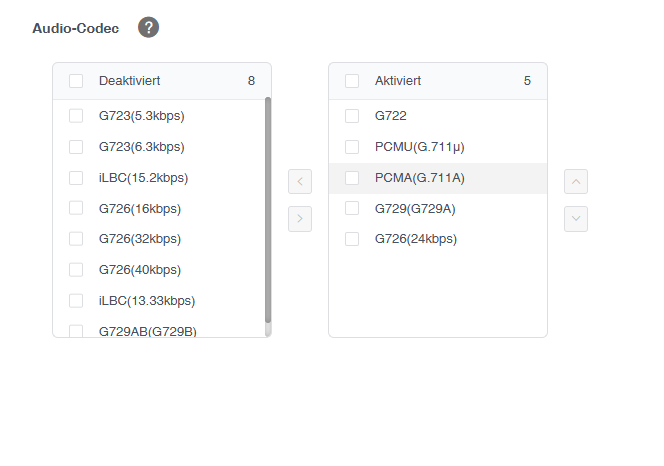Check the iLBC(15.2kbps) checkbox
Viewport: 664px width, 466px height.
[76, 178]
